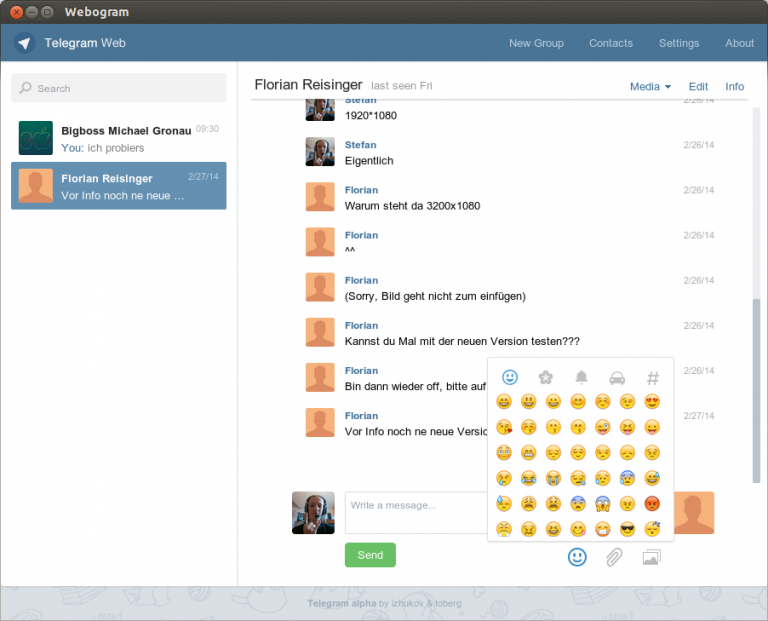Open the Info link for Florian Reisinger

tap(734, 87)
